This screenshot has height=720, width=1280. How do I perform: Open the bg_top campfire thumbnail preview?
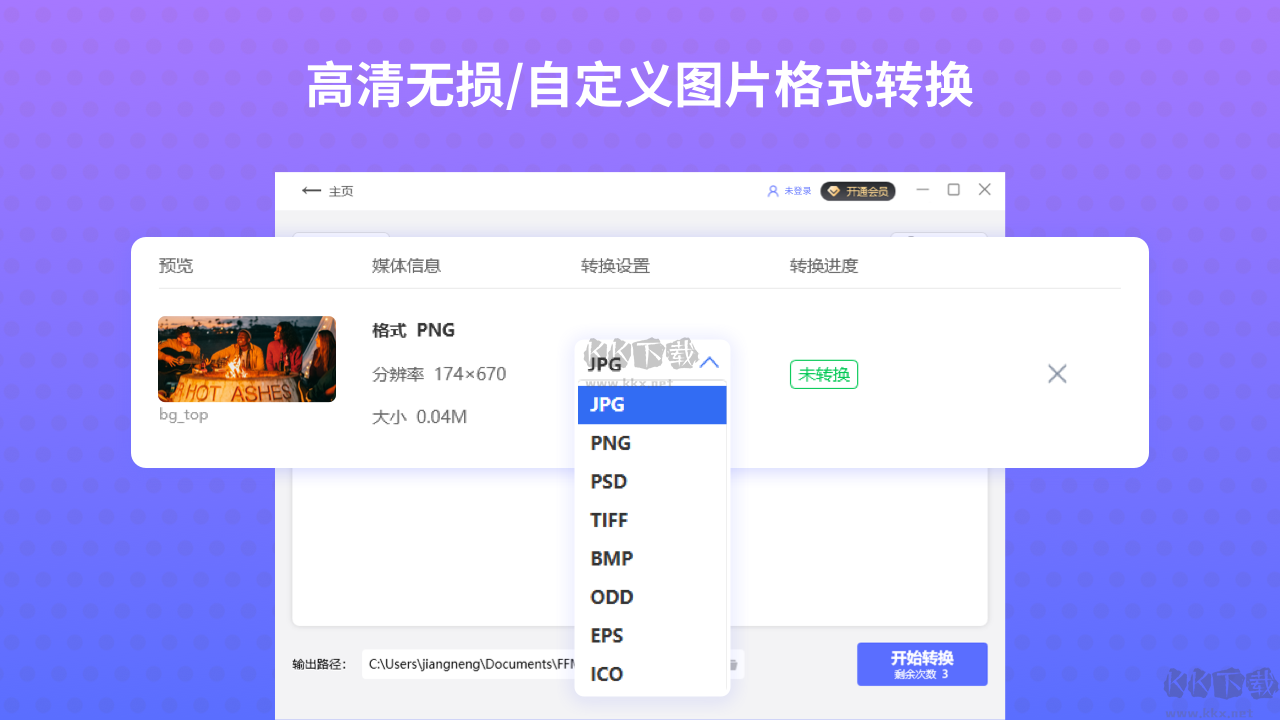tap(247, 359)
